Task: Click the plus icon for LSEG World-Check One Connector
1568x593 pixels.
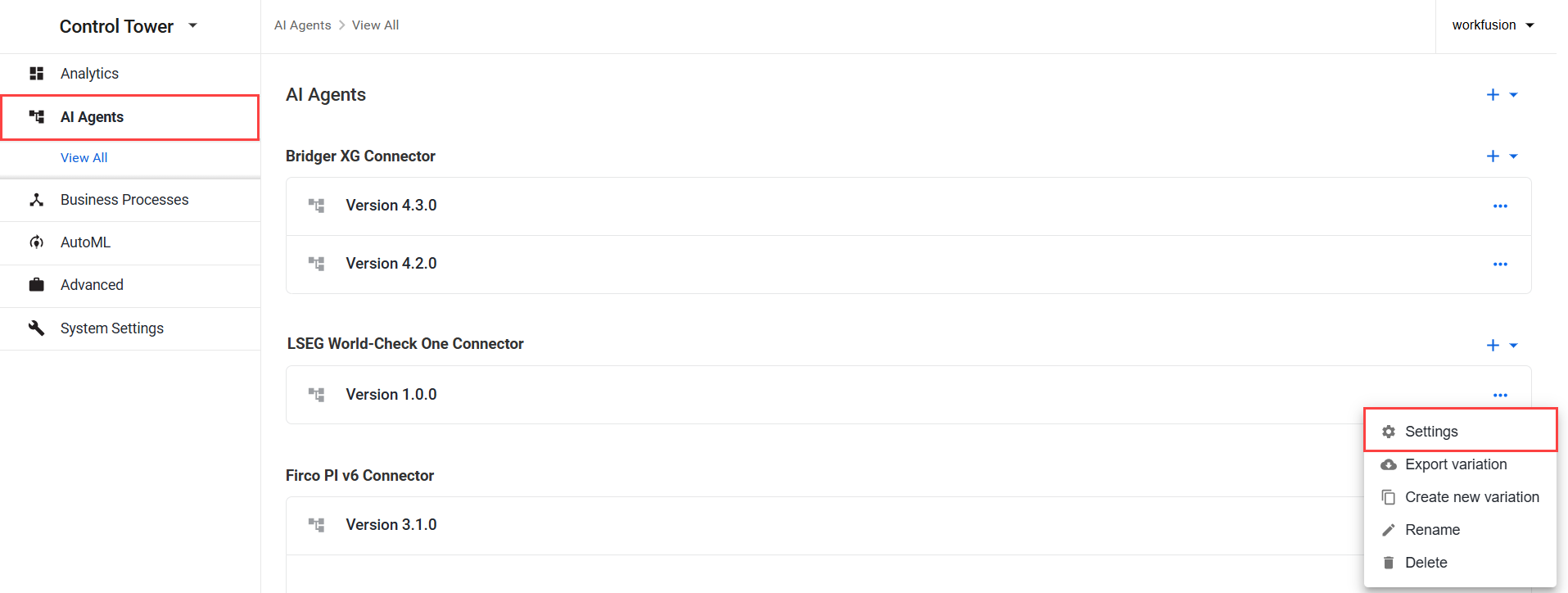Action: pos(1493,346)
